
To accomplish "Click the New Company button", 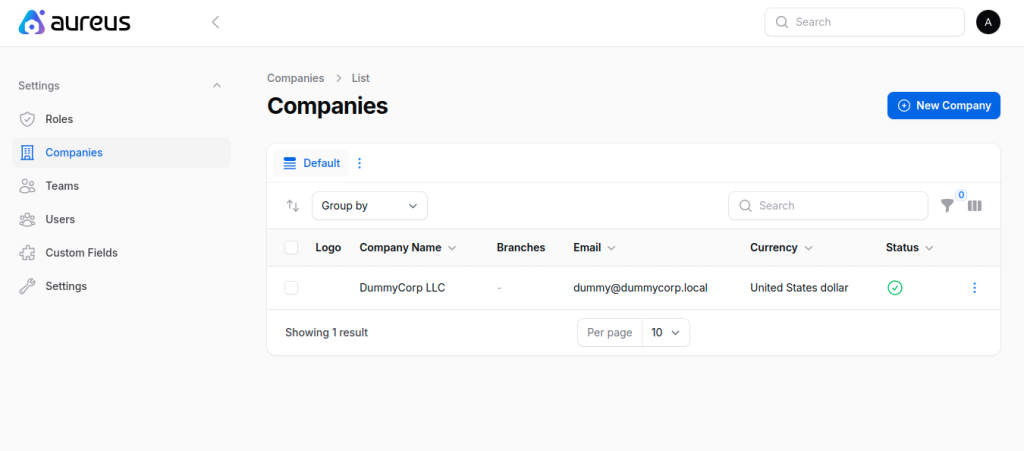I will (x=944, y=106).
